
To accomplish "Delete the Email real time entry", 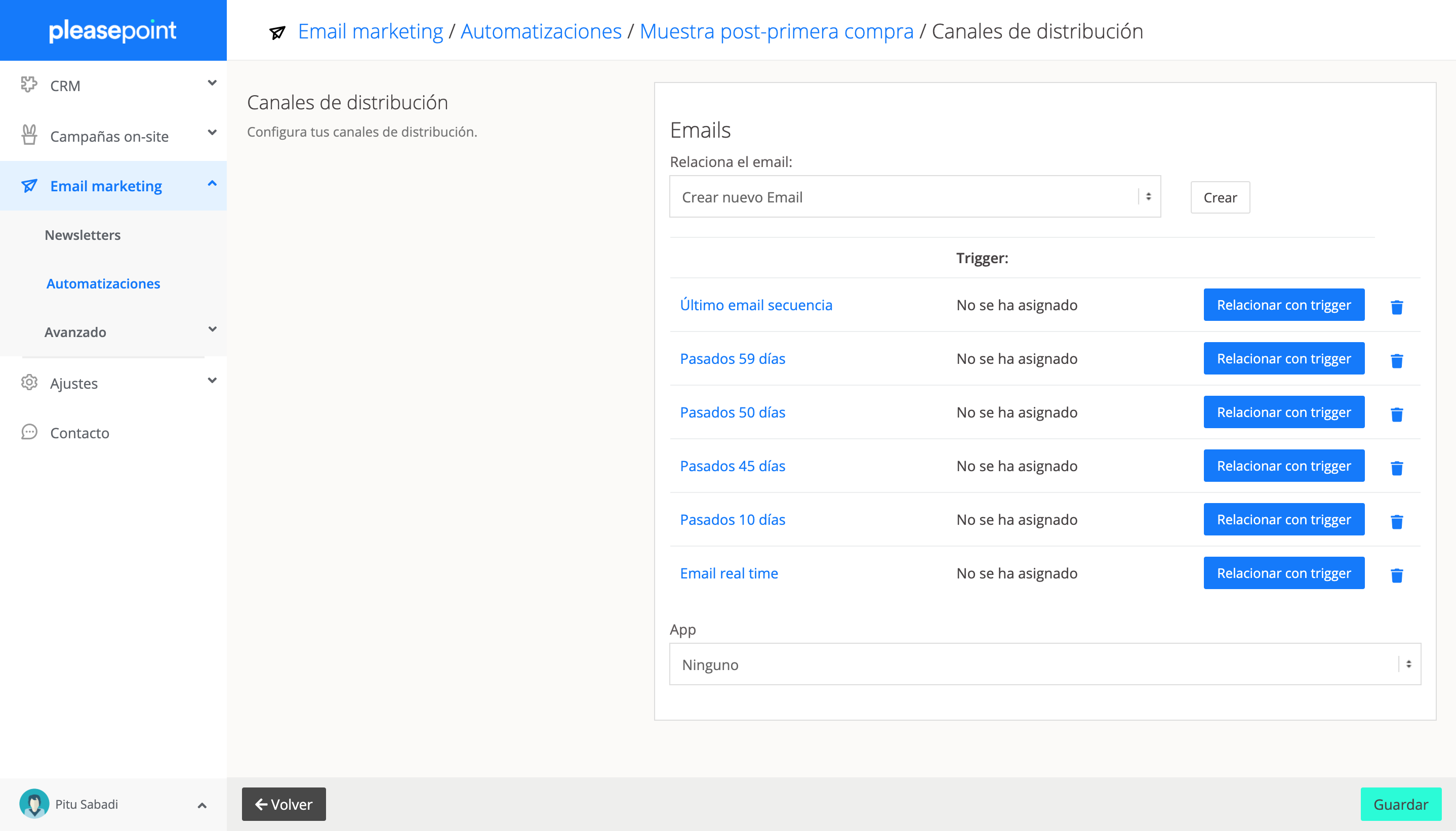I will [1396, 575].
